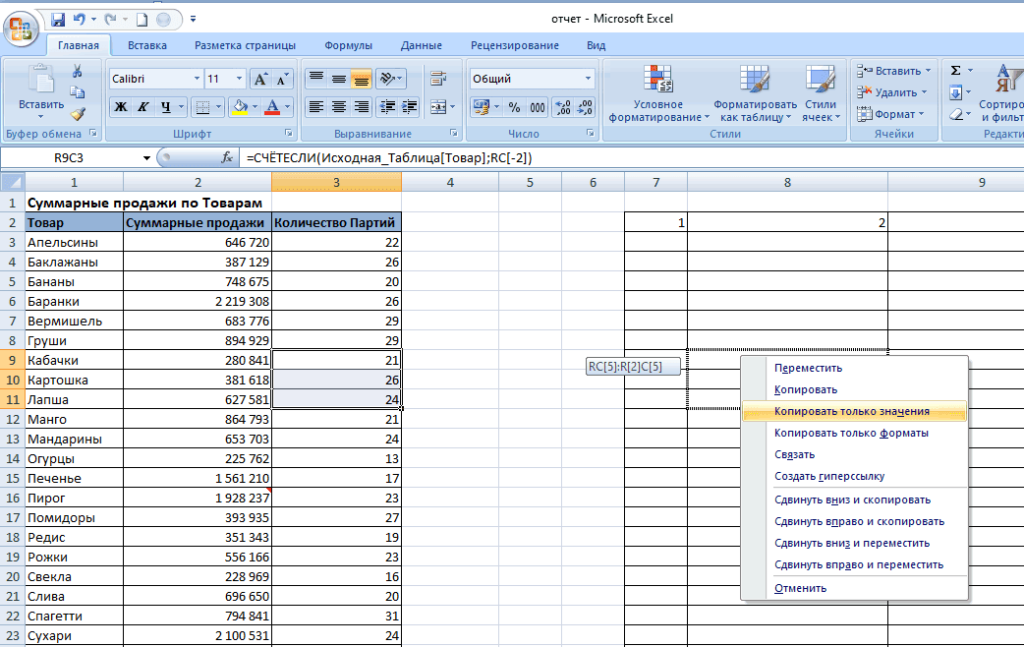Toggle top vertical alignment
This screenshot has height=647, width=1024.
(316, 79)
